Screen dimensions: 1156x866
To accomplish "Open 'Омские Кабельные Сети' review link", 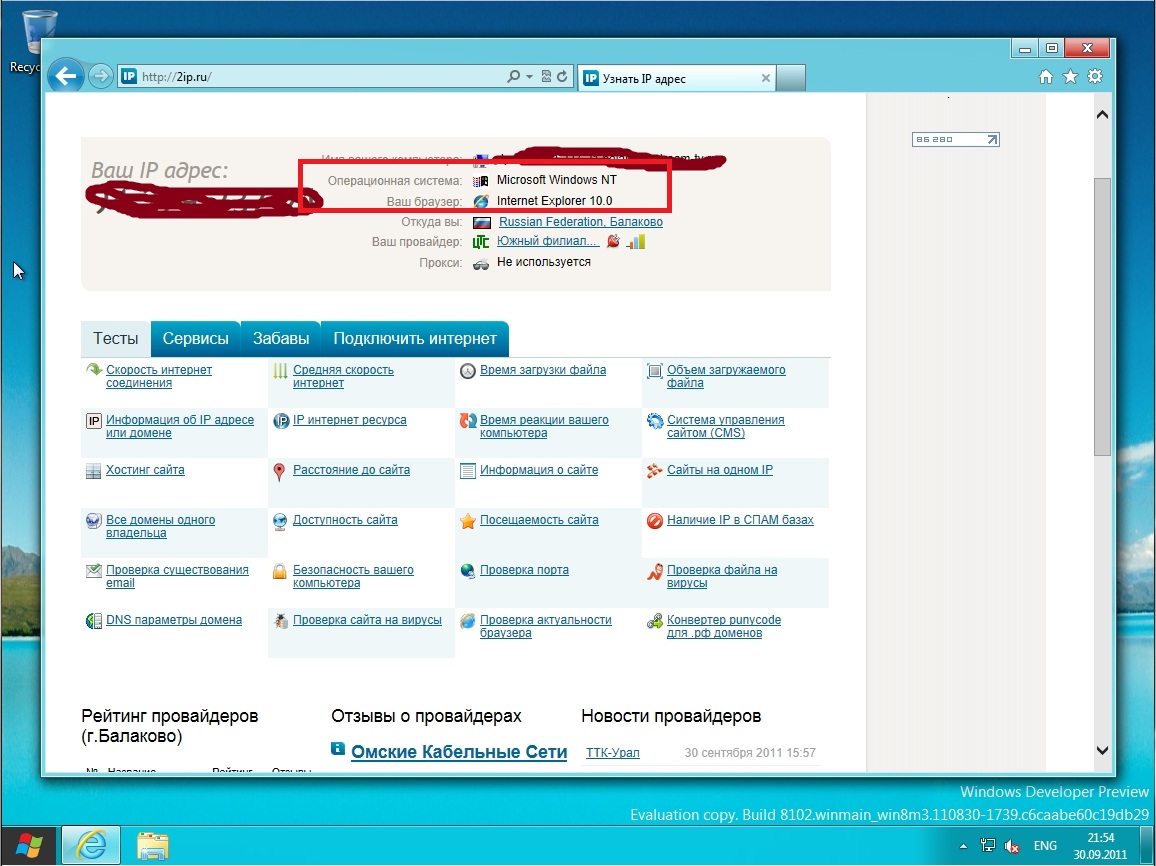I will (x=459, y=752).
